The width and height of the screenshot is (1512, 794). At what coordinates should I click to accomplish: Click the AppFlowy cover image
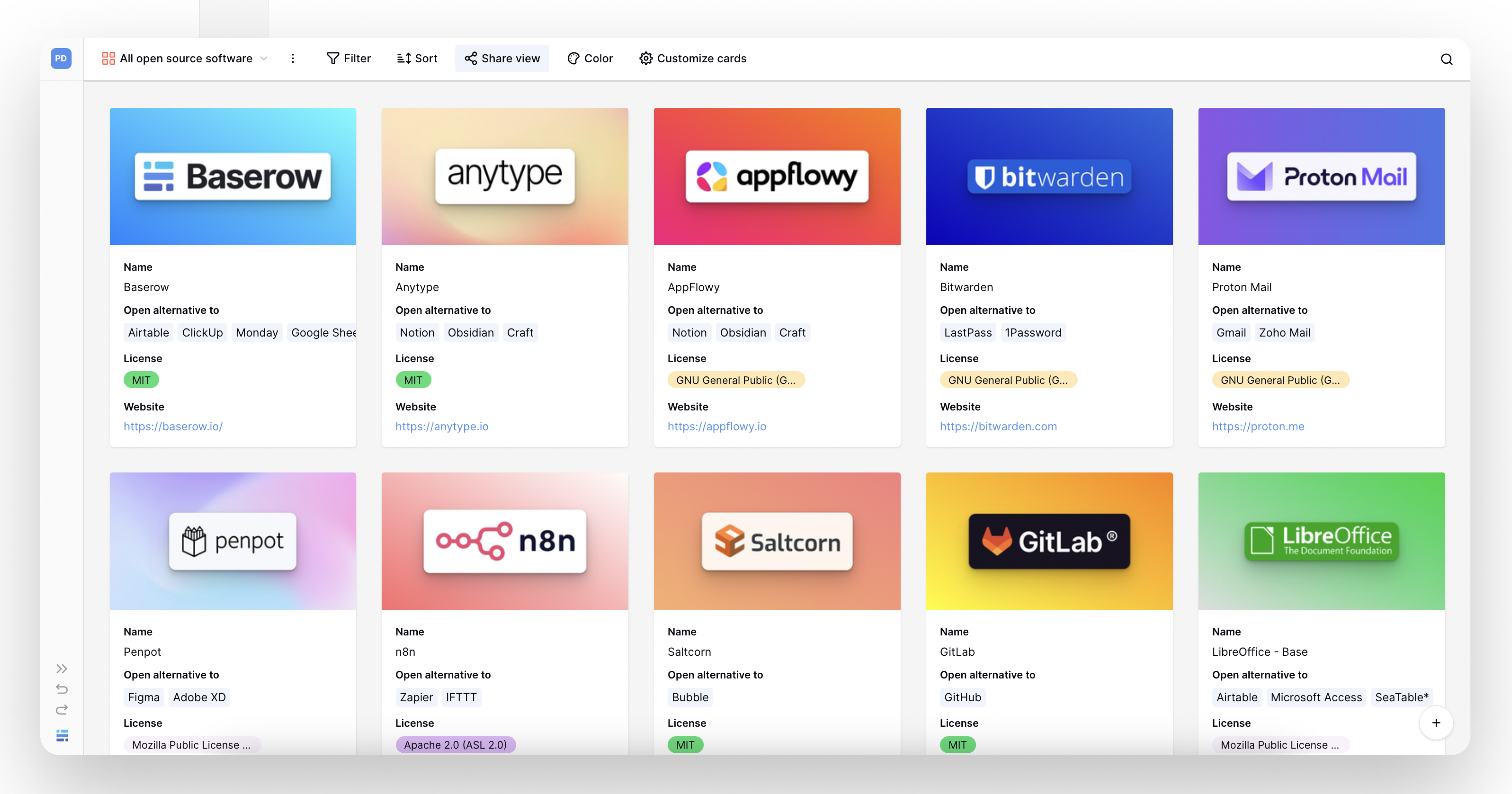[776, 176]
